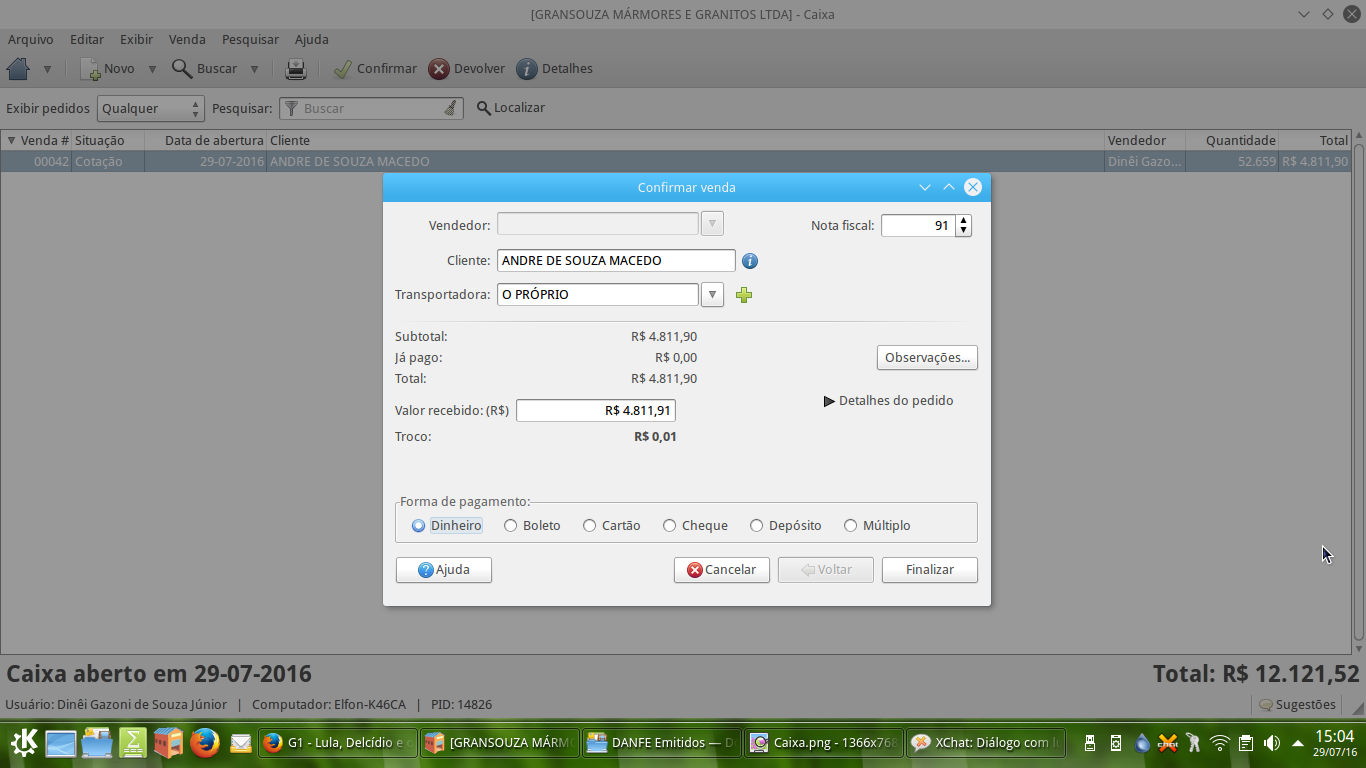Open the Novo dropdown arrow
1366x768 pixels.
(x=152, y=69)
